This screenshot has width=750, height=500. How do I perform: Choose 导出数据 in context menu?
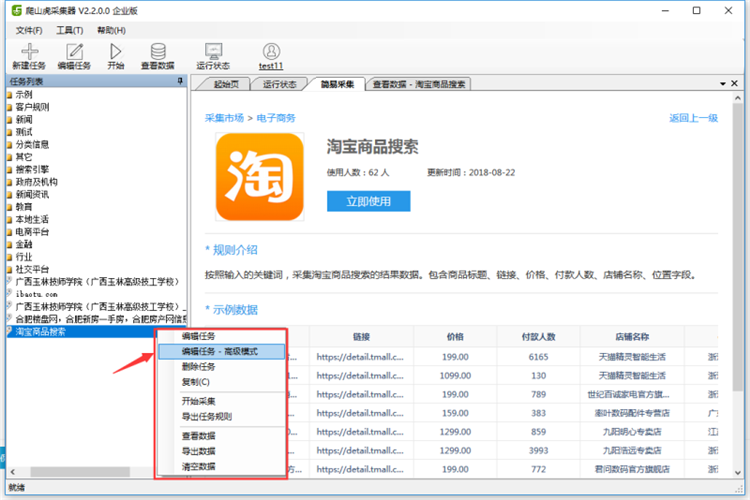coord(222,451)
